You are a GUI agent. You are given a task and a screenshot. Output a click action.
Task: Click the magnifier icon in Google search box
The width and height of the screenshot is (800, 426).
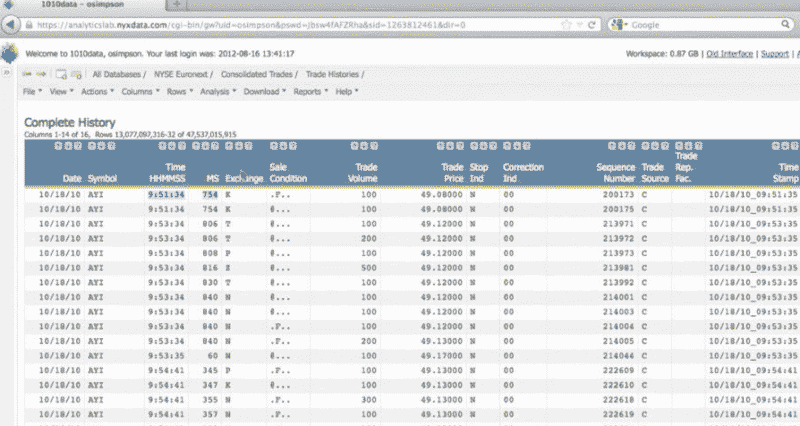tap(783, 25)
